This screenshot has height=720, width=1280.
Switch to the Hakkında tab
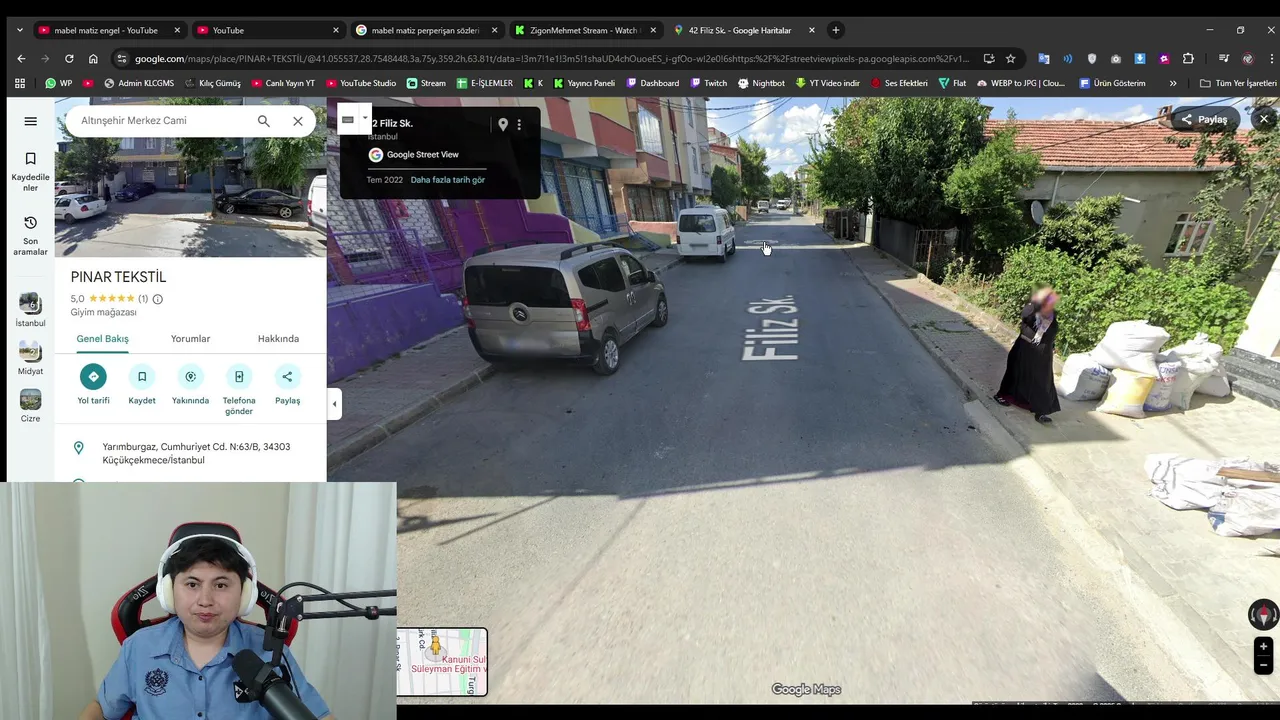pos(278,339)
